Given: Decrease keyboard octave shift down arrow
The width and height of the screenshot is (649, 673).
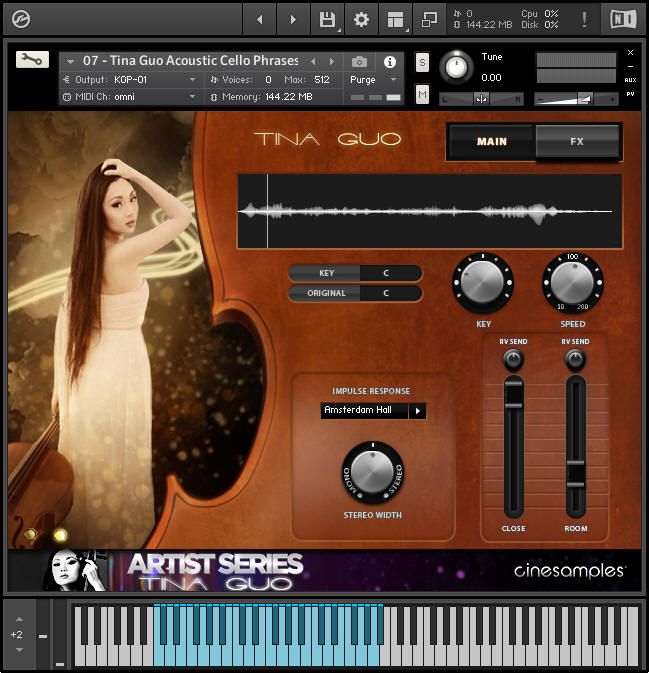Looking at the screenshot, I should tap(19, 650).
